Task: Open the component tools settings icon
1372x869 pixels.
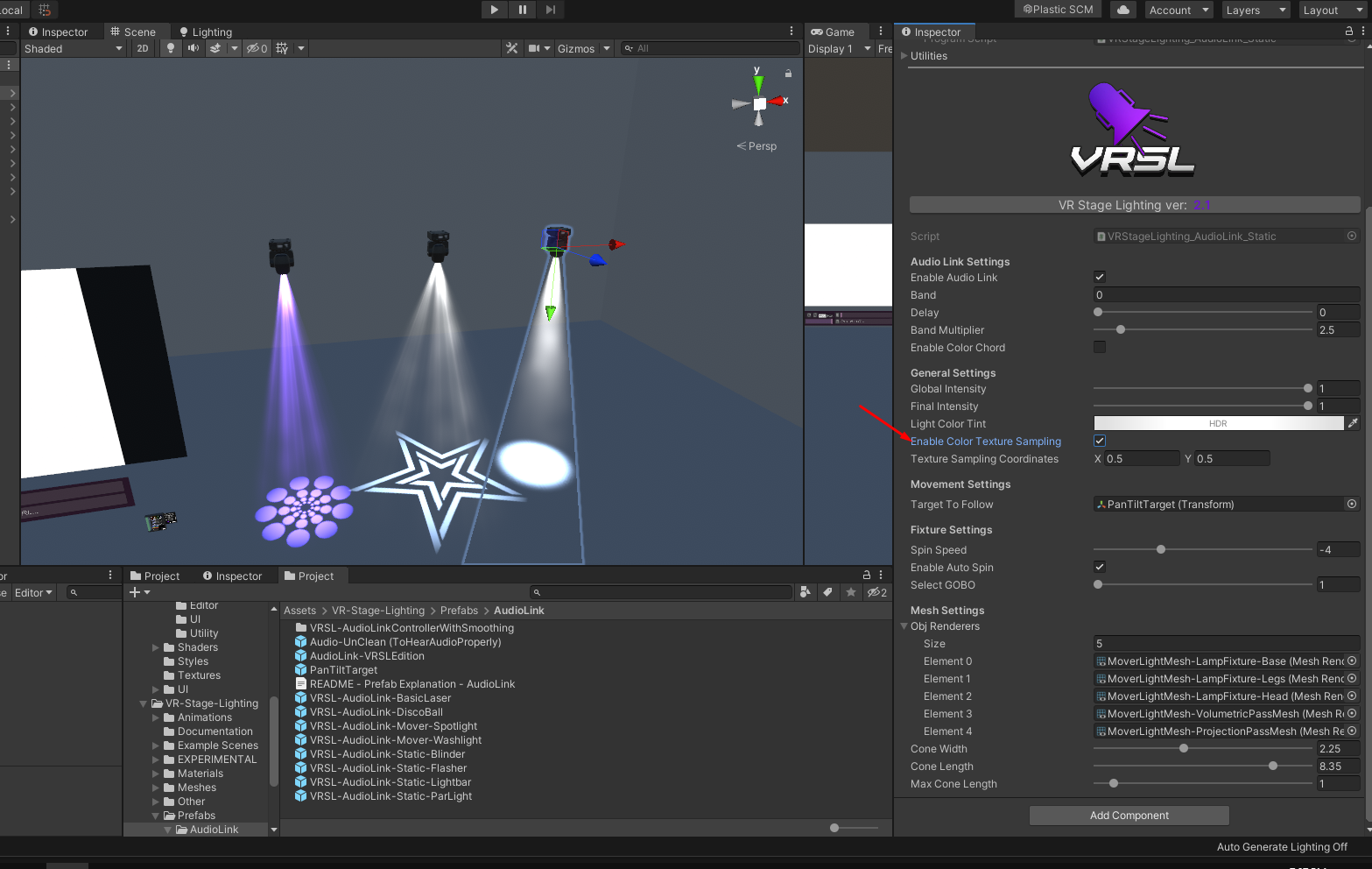Action: (x=512, y=48)
